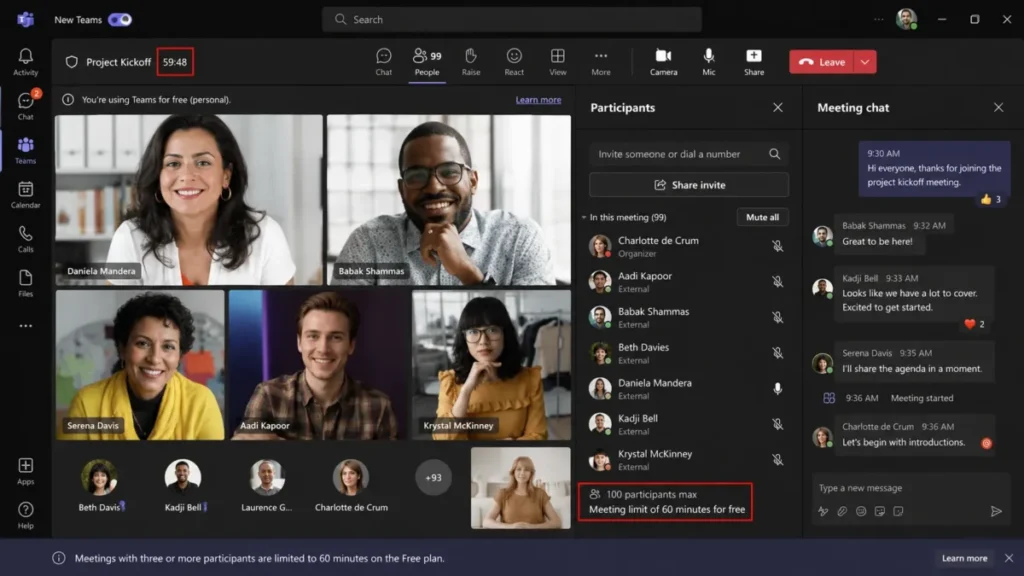Open emoji picker in chat compose

pos(861,511)
